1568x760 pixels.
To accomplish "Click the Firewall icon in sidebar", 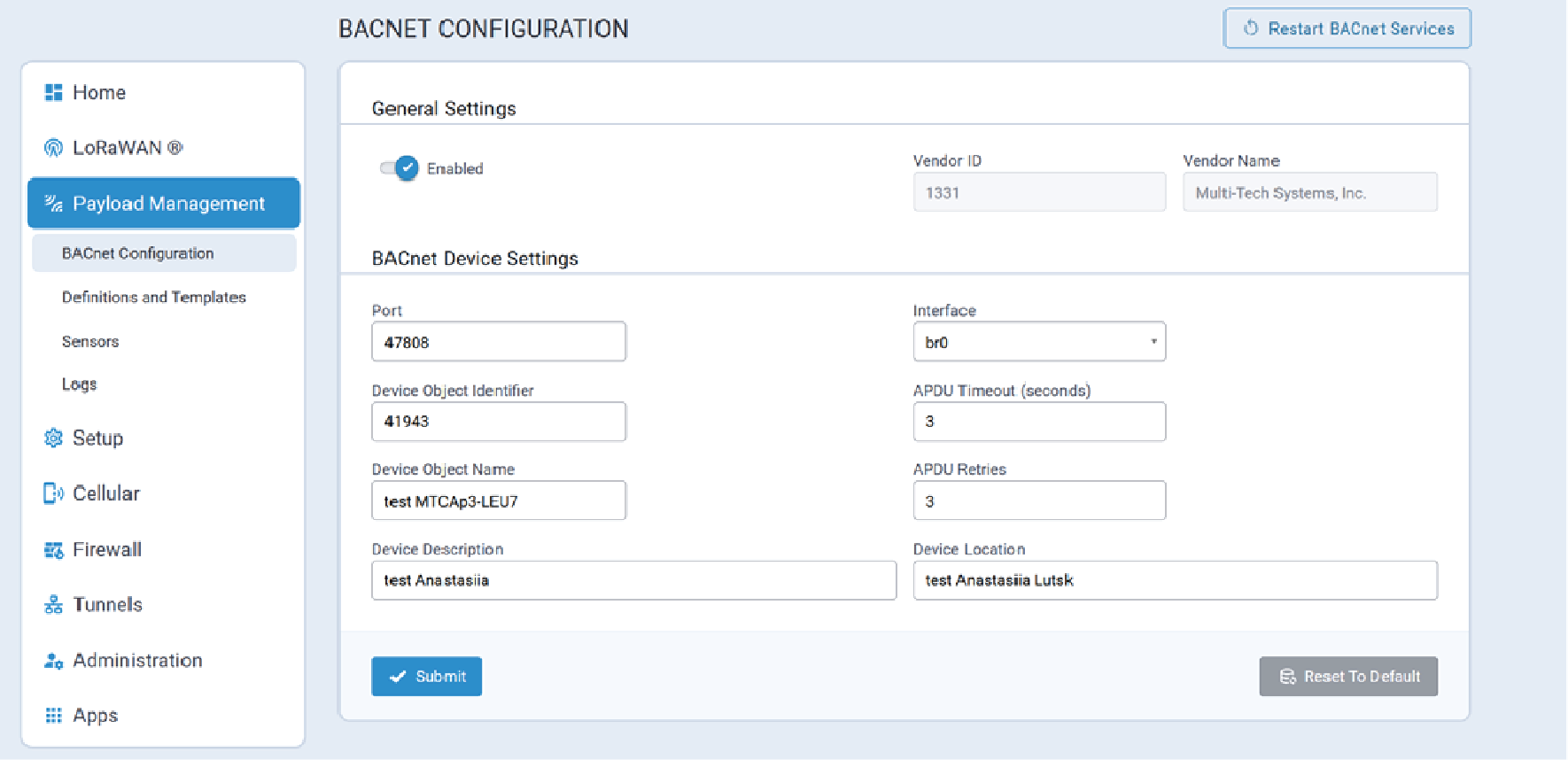I will pyautogui.click(x=54, y=550).
